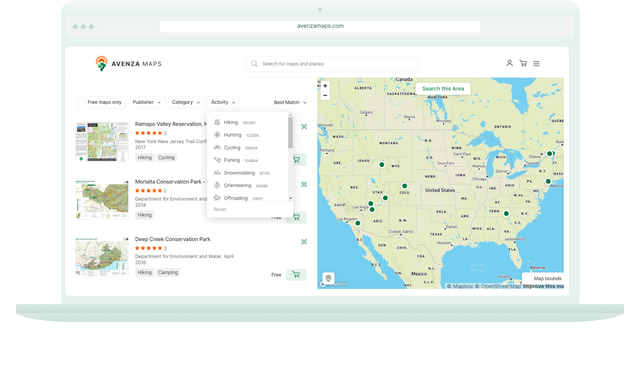This screenshot has height=369, width=640.
Task: Click Hiking tag on Morialta Park
Action: pos(144,215)
